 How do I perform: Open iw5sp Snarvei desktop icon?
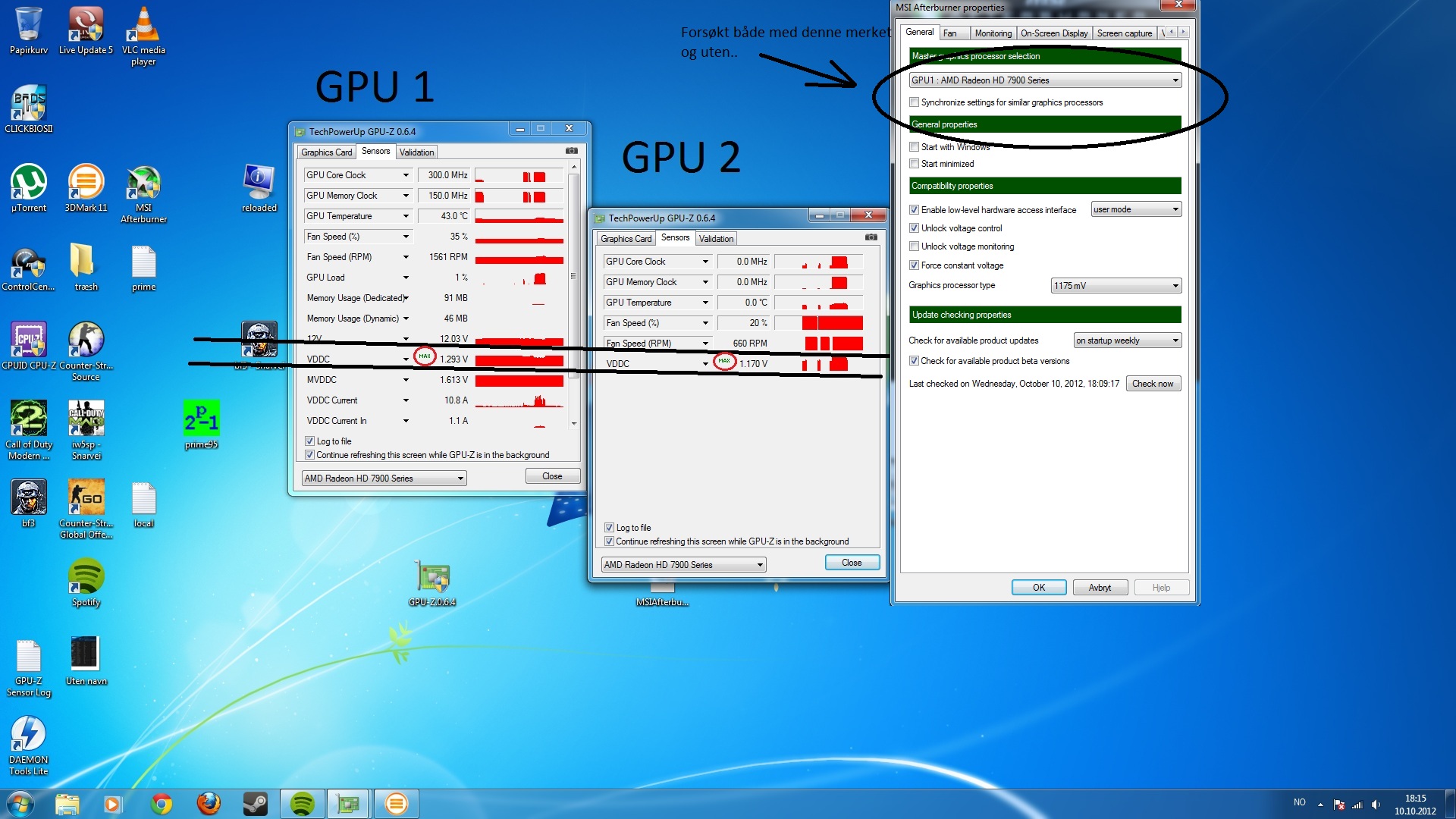tap(86, 430)
